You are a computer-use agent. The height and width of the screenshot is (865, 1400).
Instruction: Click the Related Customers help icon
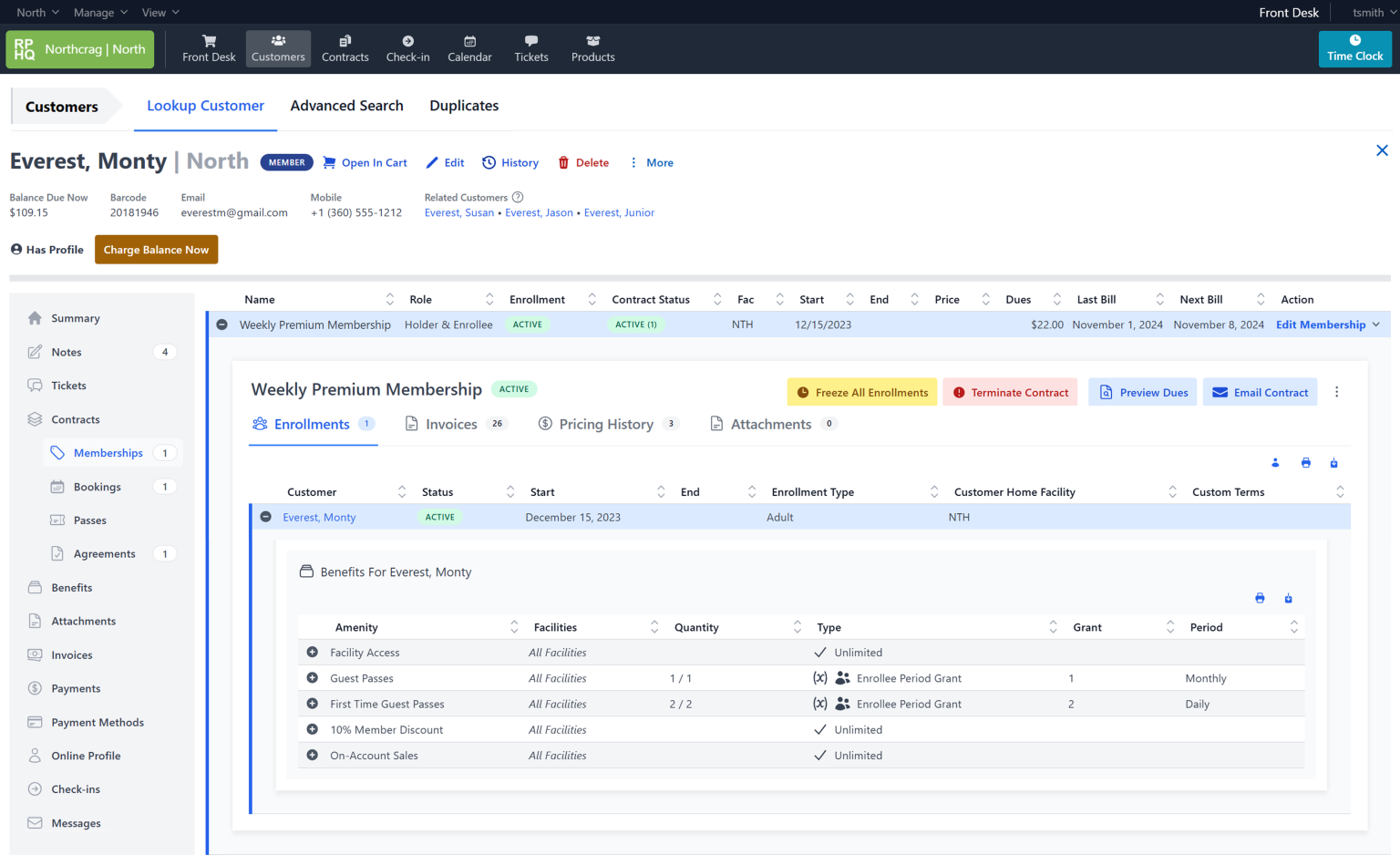518,198
